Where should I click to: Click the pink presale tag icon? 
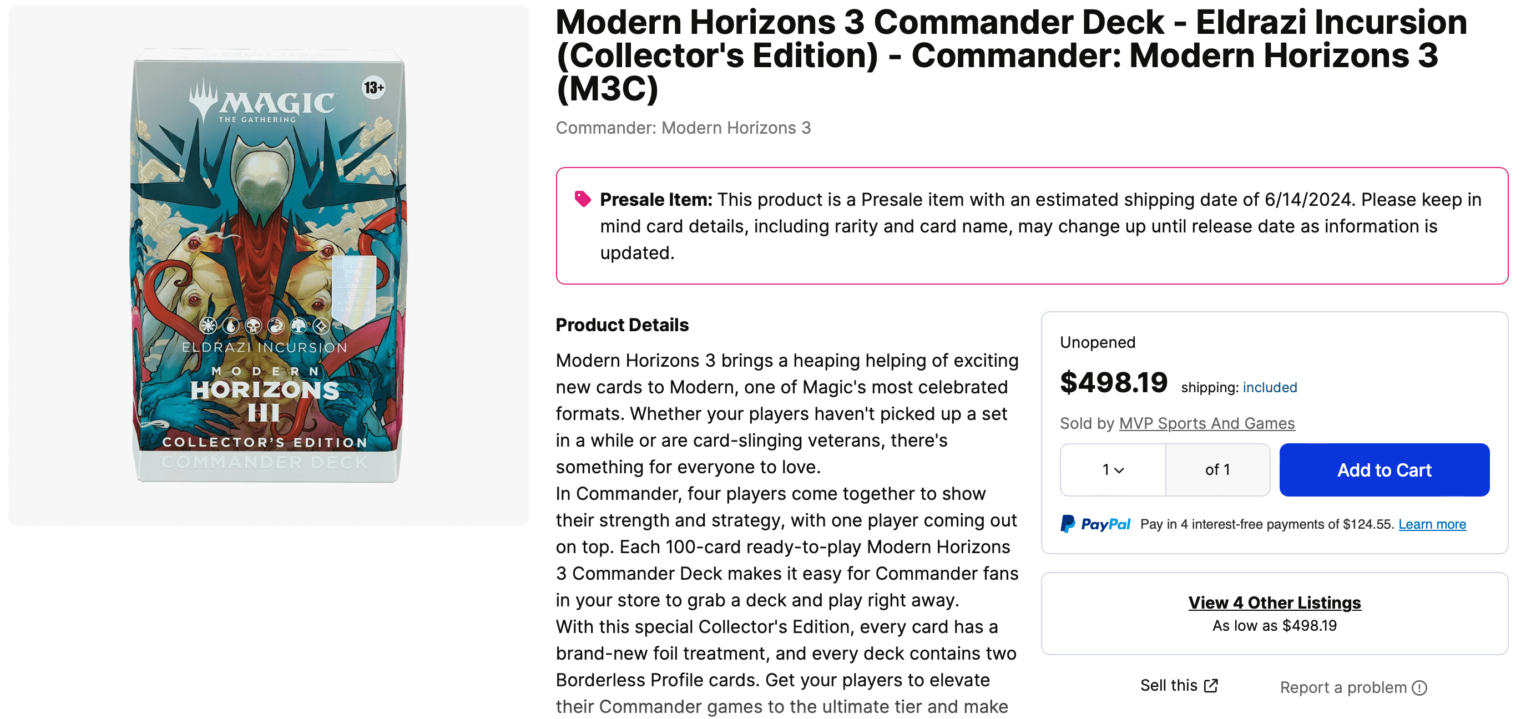point(583,200)
